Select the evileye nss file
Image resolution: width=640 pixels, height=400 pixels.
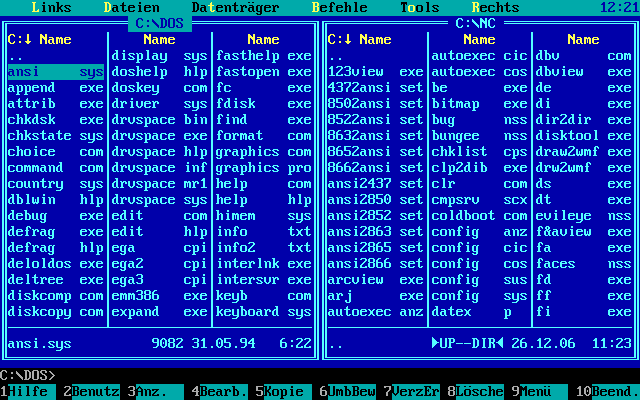tap(584, 216)
